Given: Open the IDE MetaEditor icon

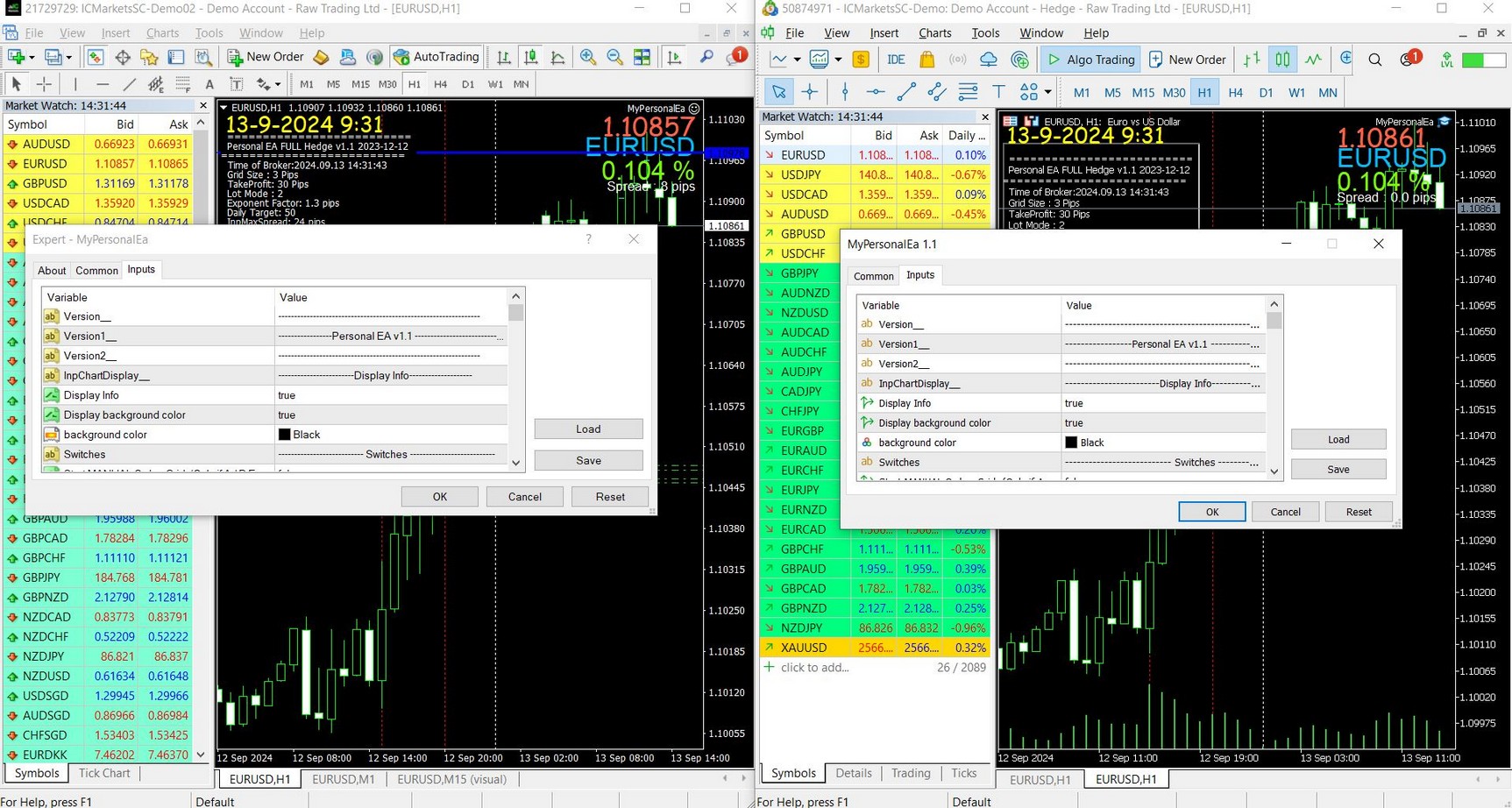Looking at the screenshot, I should pyautogui.click(x=896, y=60).
